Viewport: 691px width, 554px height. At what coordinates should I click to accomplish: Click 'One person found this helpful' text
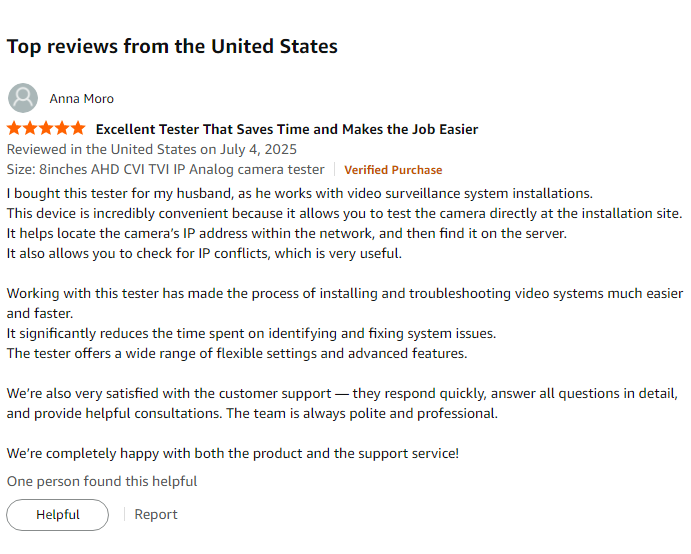click(102, 481)
